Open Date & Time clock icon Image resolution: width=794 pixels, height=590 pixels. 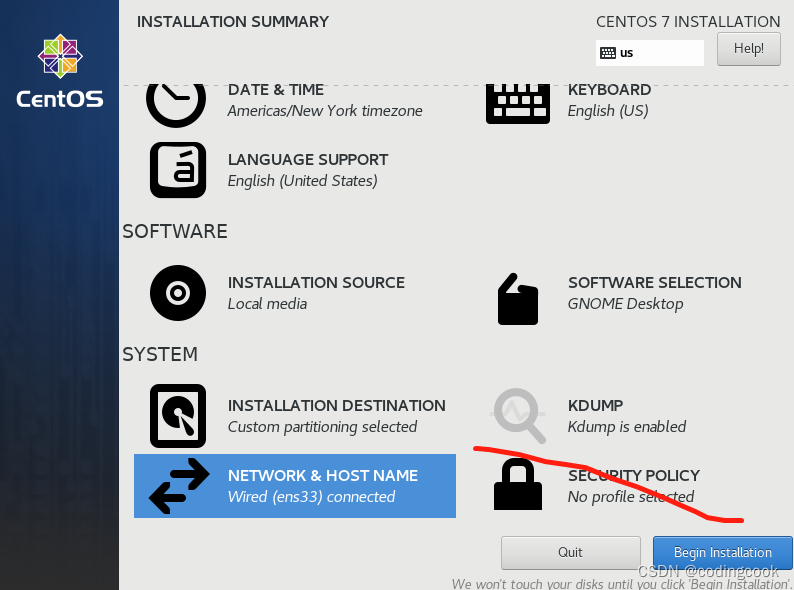pos(176,105)
